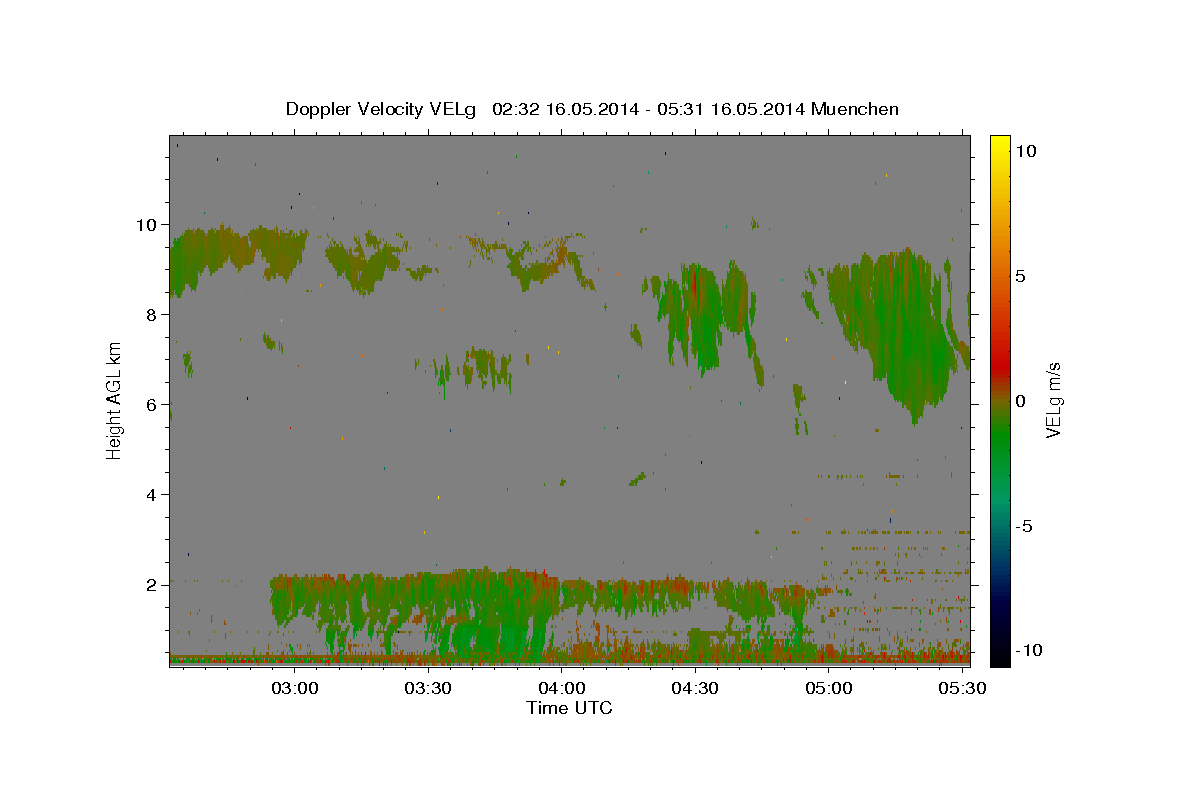Click the "03:30" time tick label
Viewport: 1200px width, 800px height.
pyautogui.click(x=430, y=688)
